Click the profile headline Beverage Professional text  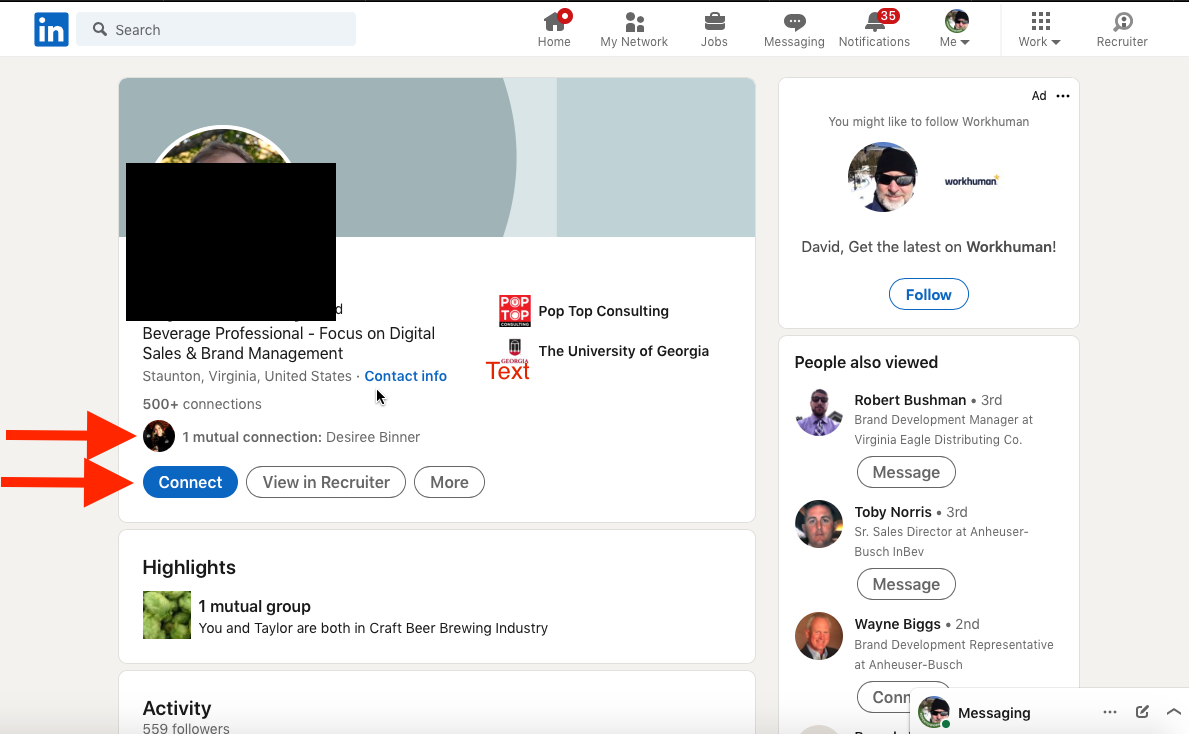click(x=289, y=343)
